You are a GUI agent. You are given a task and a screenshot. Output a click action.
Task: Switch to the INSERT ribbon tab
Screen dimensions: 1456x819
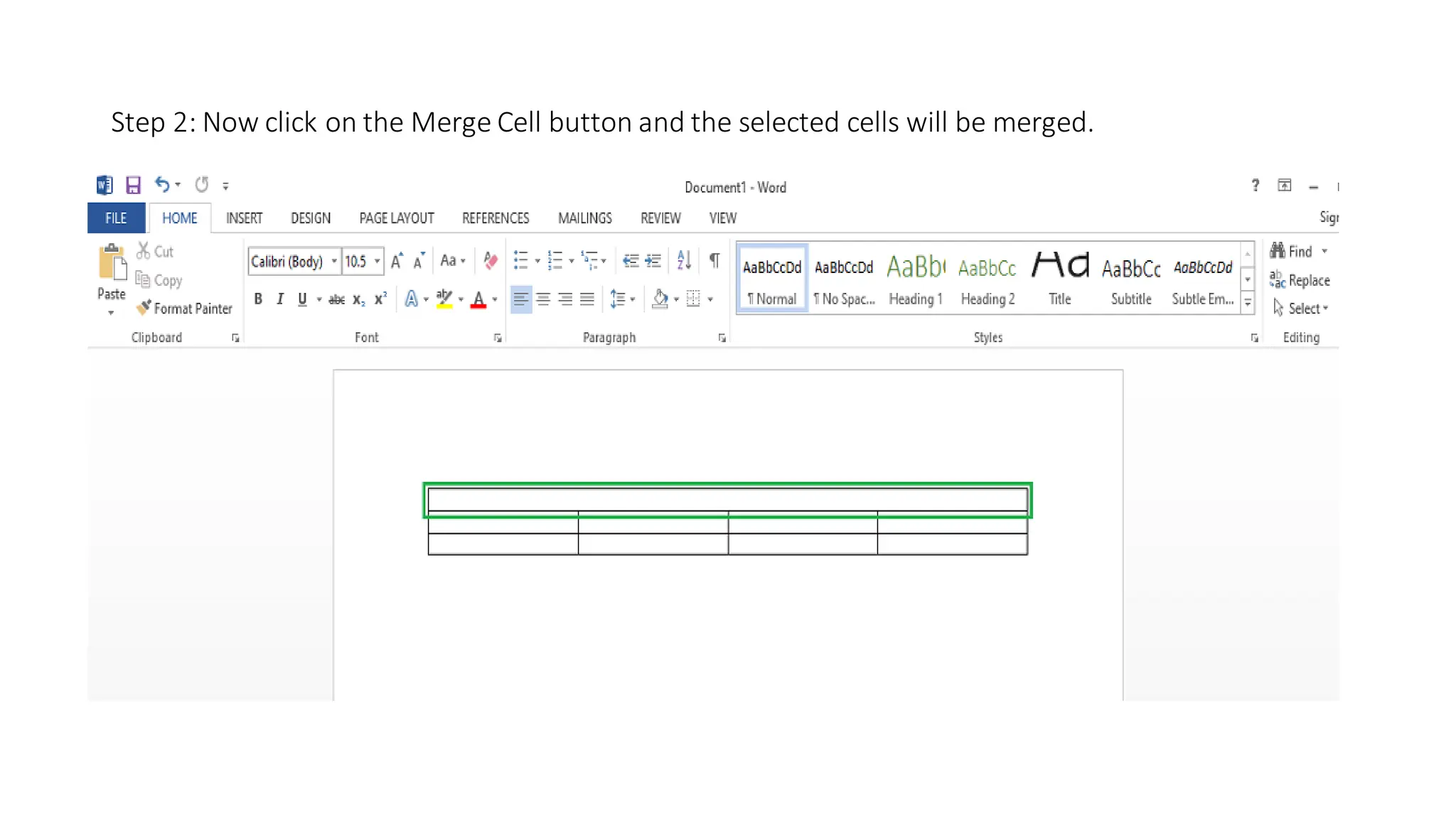point(244,218)
